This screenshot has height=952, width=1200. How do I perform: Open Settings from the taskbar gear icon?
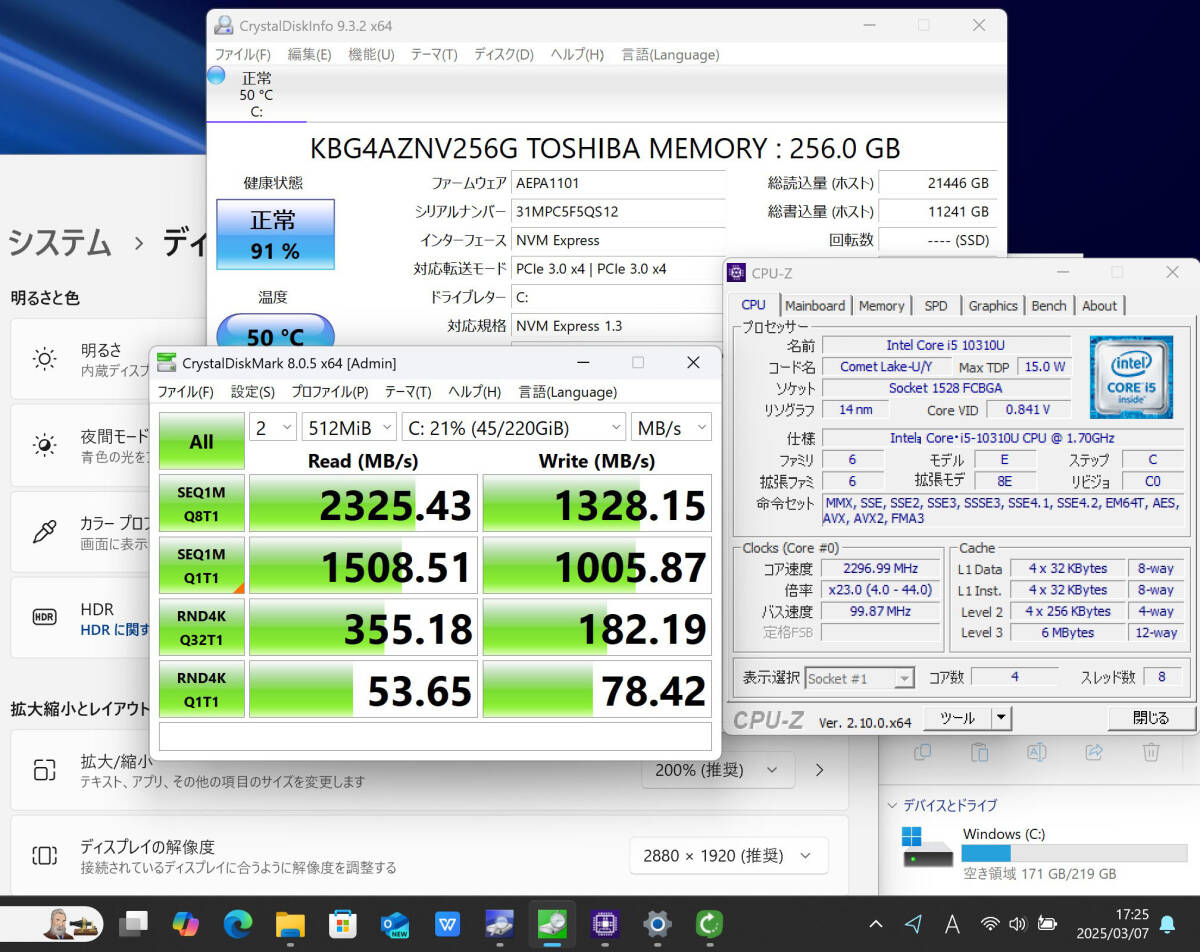(x=657, y=923)
